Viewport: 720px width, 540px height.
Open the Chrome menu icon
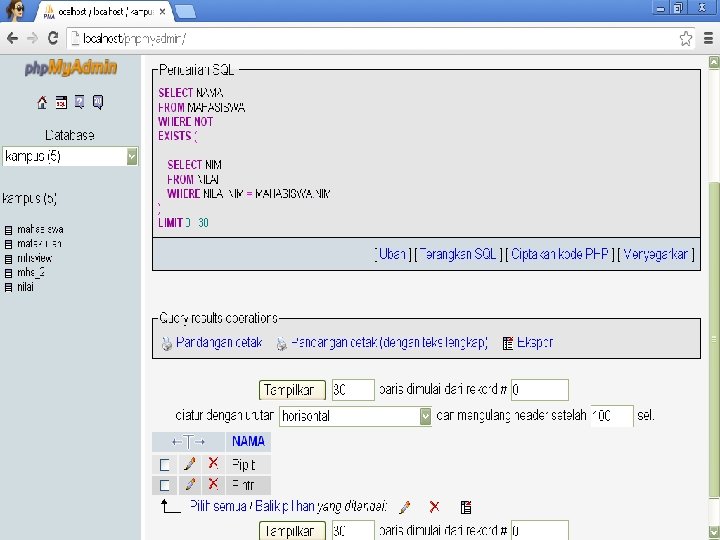point(709,39)
